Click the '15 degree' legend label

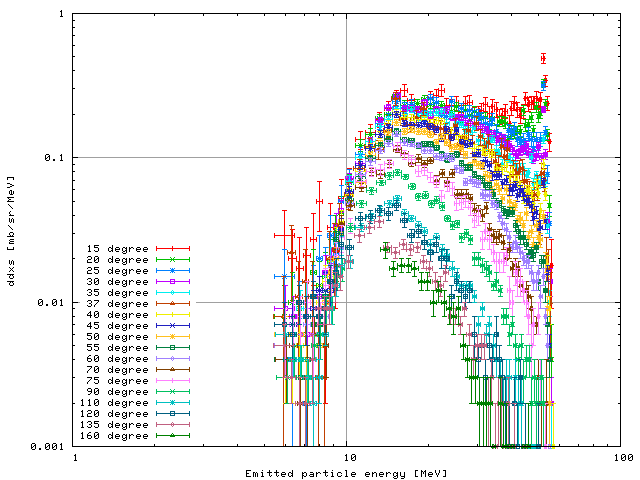(117, 249)
